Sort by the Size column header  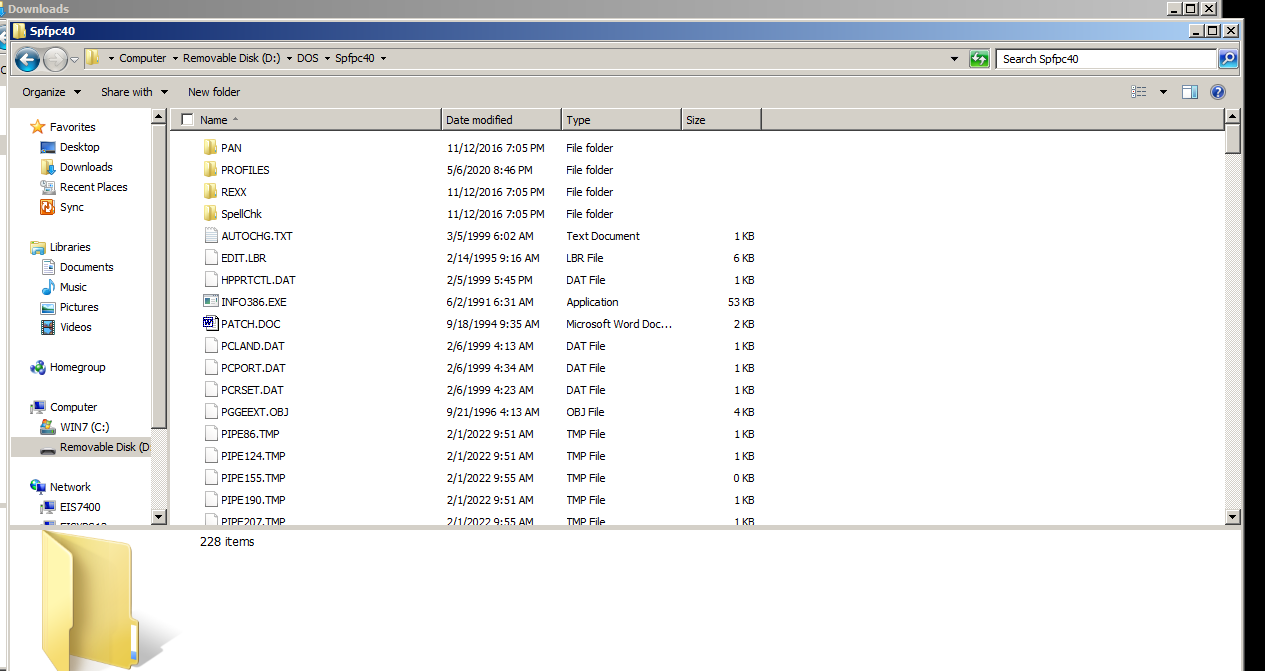[x=721, y=120]
